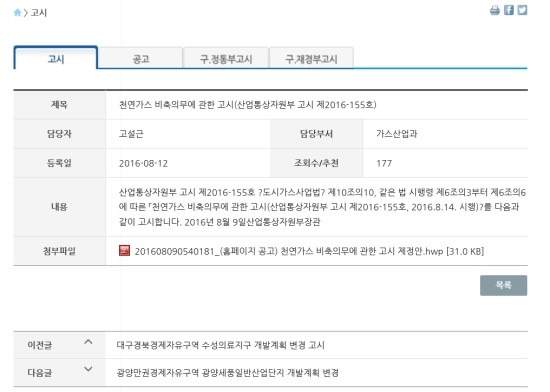Download 천연가스 비축의무에 관한 고시 제정안.hwp
This screenshot has width=550, height=392.
(x=309, y=251)
